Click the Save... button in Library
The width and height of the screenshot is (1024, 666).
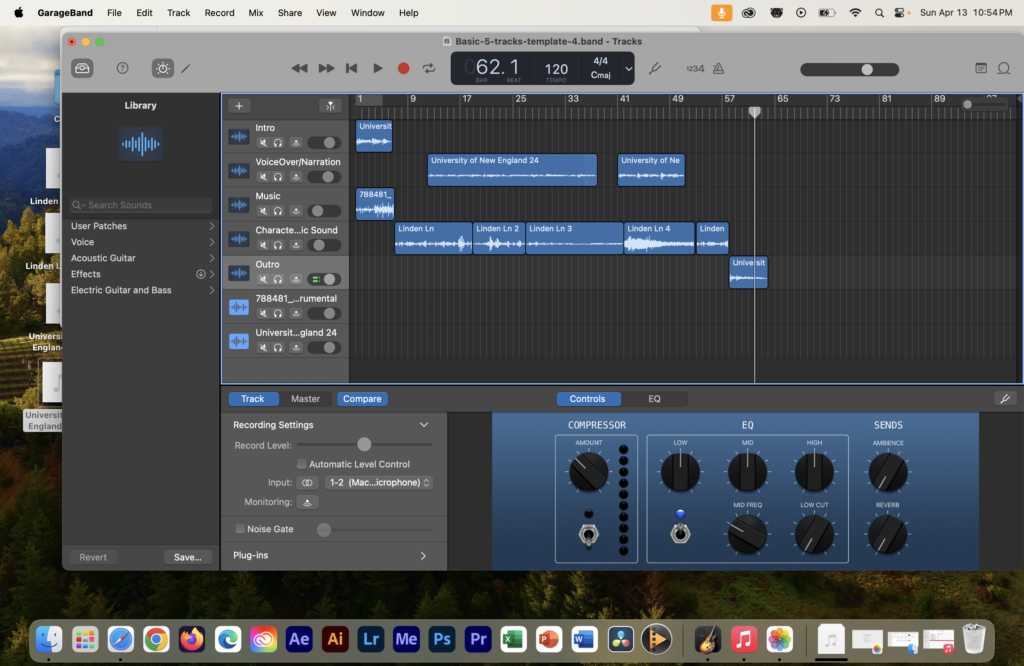pyautogui.click(x=187, y=557)
